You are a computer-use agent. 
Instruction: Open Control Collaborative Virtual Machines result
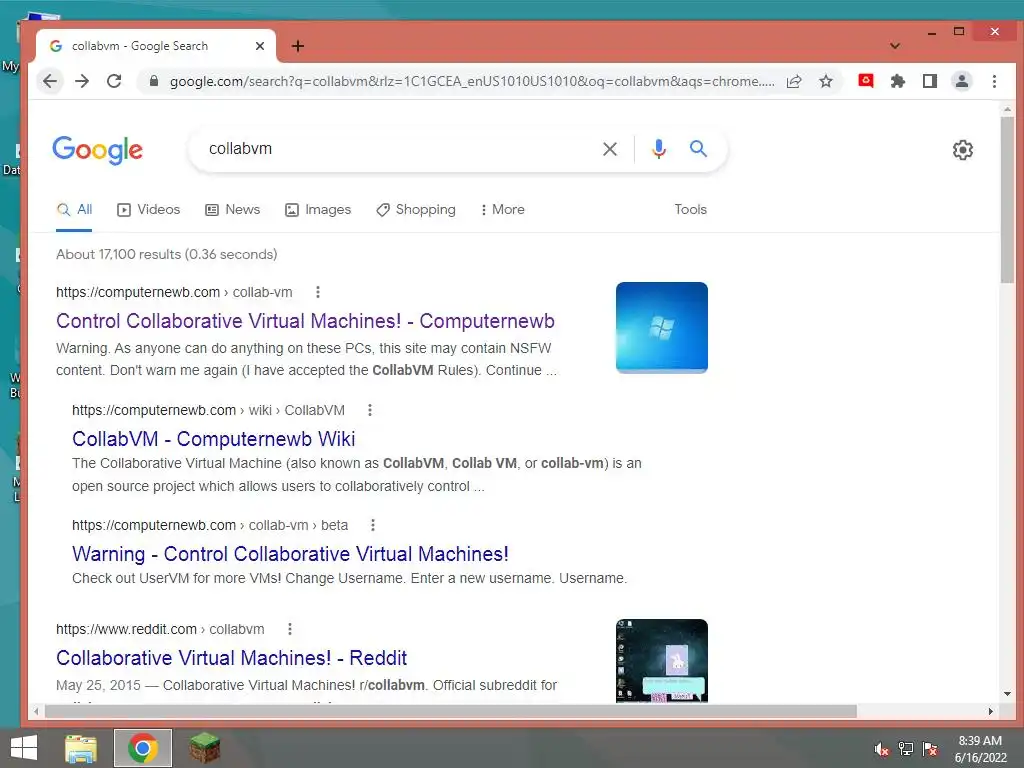tap(305, 321)
